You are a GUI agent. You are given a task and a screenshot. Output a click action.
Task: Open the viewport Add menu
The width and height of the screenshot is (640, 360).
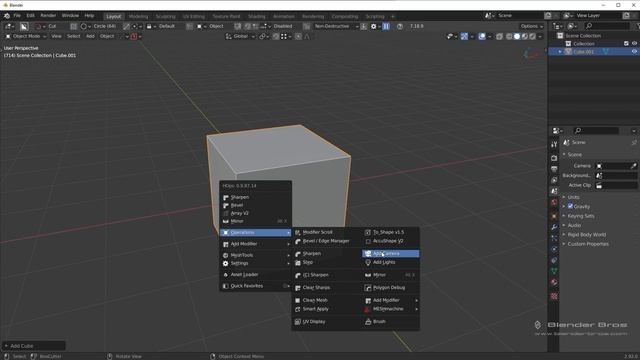[x=90, y=36]
